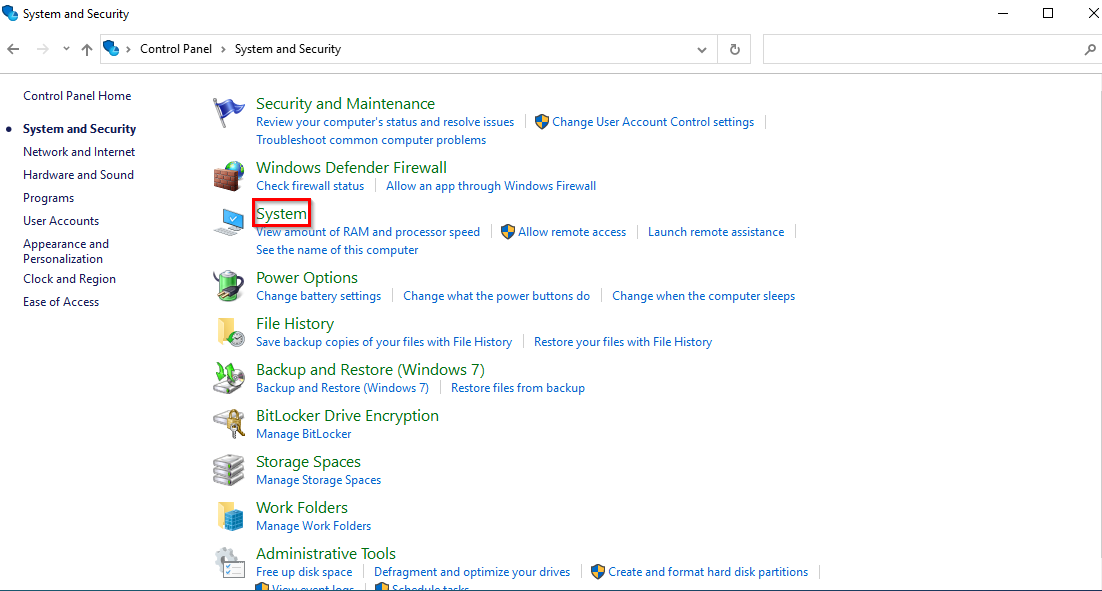Click the window title bar Control Panel icon

tap(10, 13)
